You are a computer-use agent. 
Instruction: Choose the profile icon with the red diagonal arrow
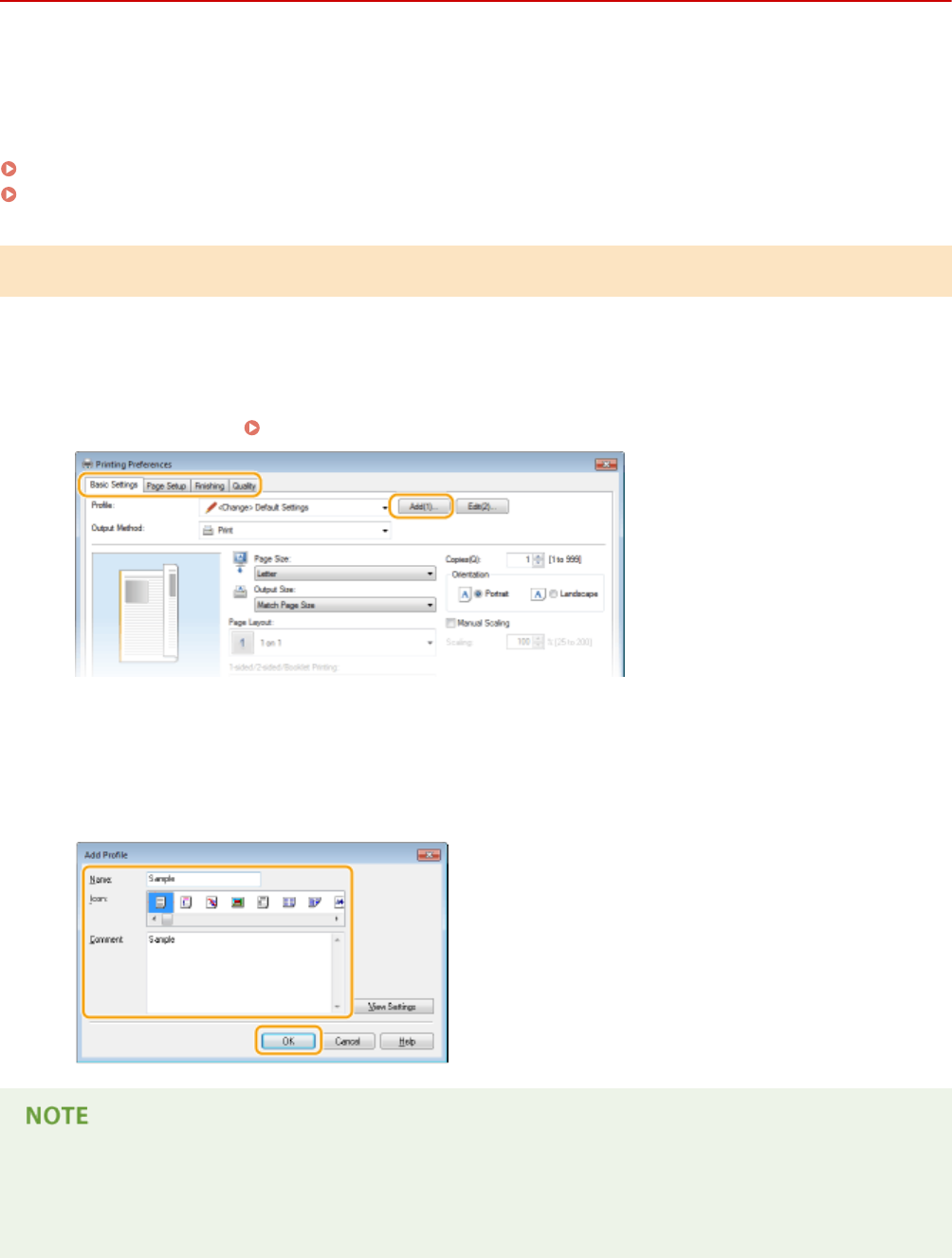pyautogui.click(x=211, y=902)
